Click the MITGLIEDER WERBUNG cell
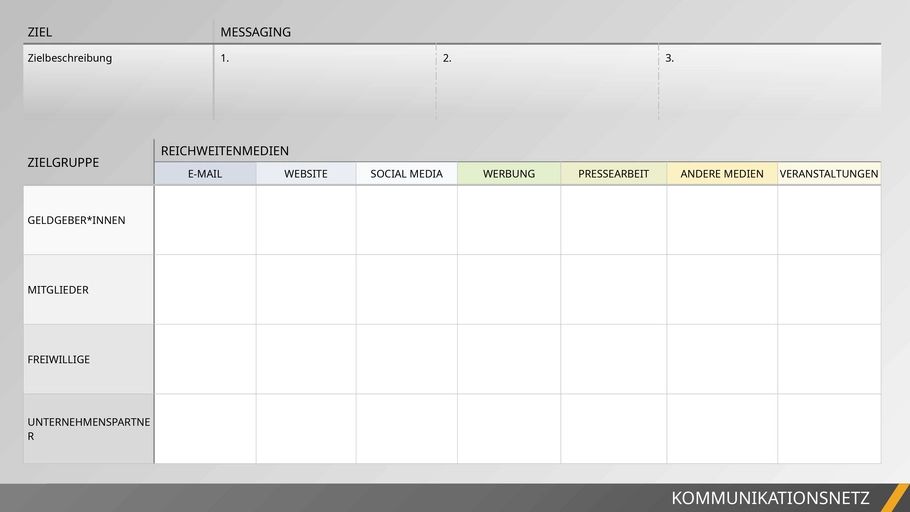Screen dimensions: 910x512 pyautogui.click(x=509, y=290)
